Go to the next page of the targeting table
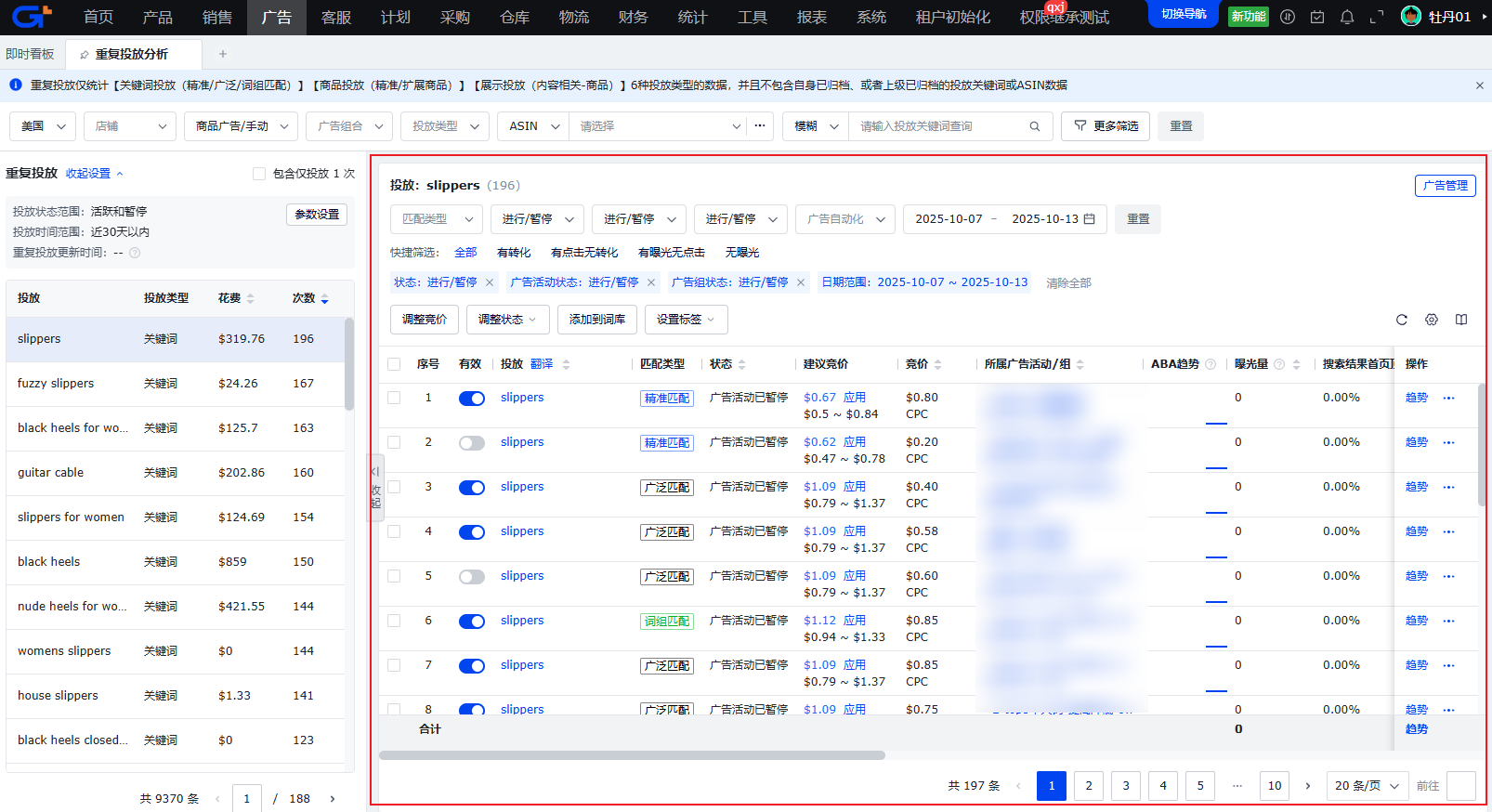This screenshot has width=1492, height=812. tap(1308, 786)
